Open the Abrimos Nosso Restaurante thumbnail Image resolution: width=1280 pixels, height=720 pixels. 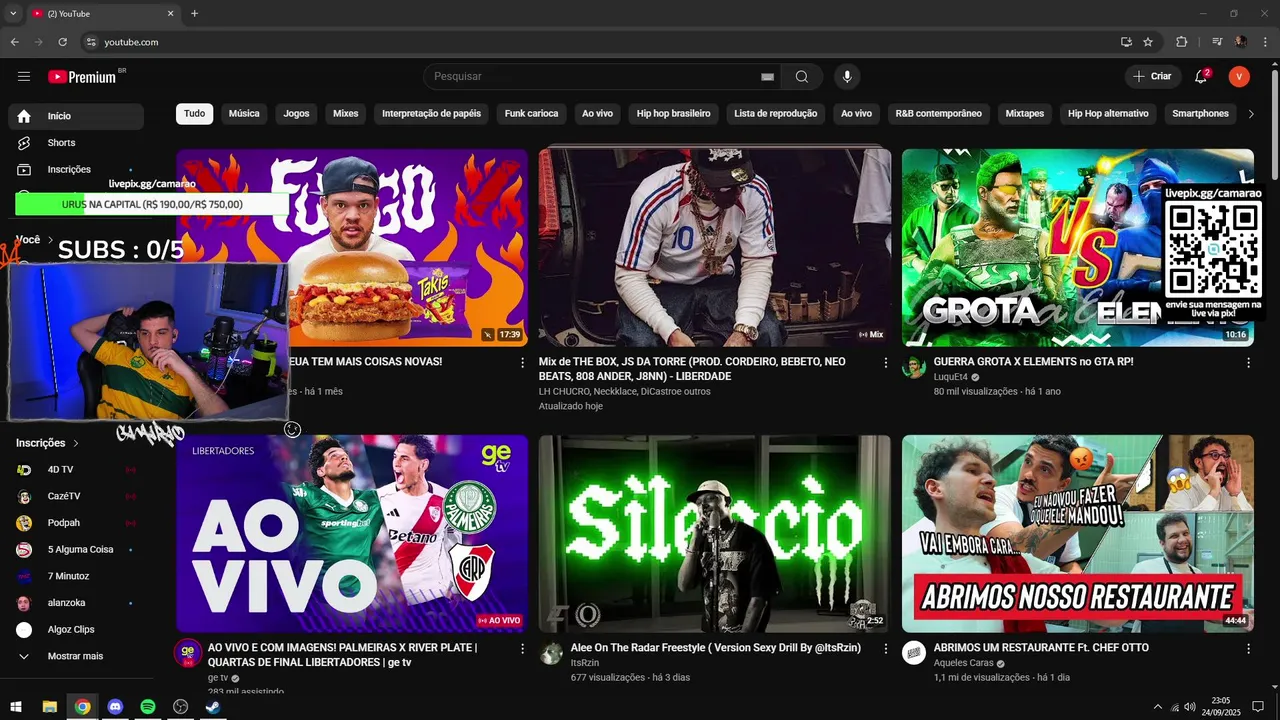pos(1078,533)
